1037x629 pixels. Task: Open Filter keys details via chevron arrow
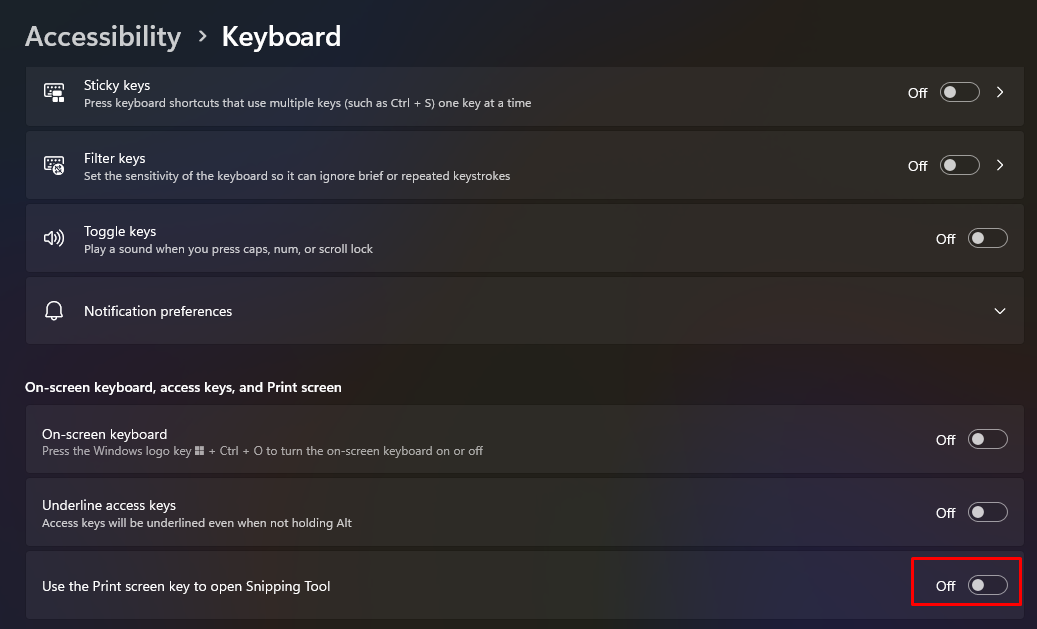pos(1000,165)
